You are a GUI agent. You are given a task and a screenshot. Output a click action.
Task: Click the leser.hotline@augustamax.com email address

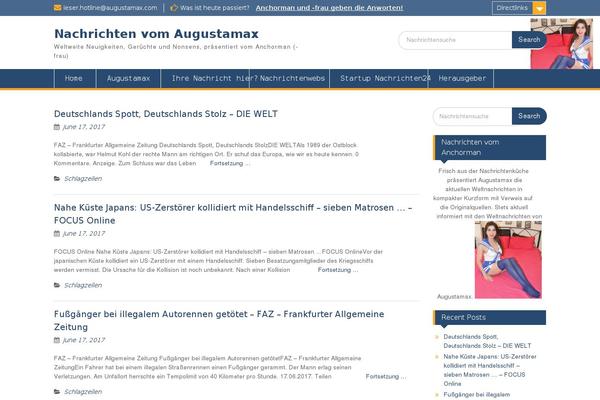pyautogui.click(x=110, y=8)
